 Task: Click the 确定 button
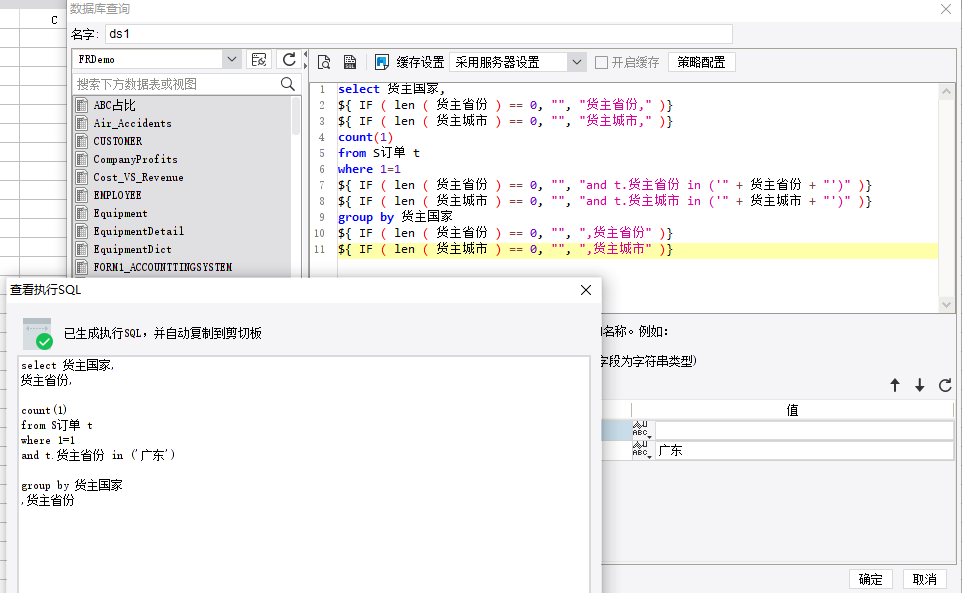pos(871,580)
